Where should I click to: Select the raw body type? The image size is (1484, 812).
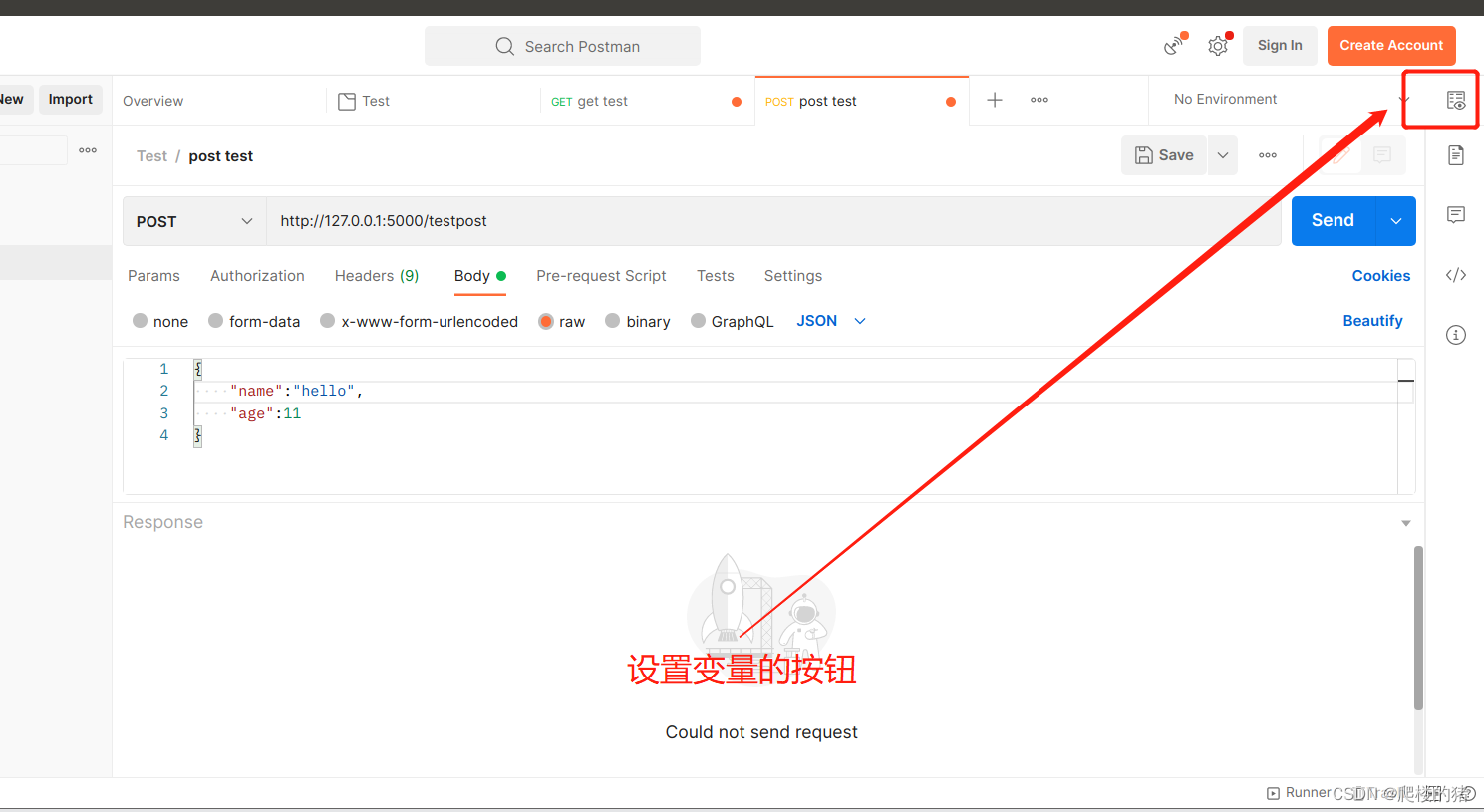[x=546, y=321]
